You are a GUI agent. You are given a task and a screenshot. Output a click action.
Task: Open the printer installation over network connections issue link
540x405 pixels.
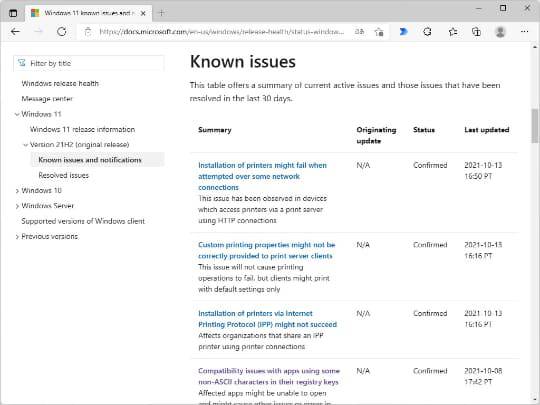pos(262,176)
